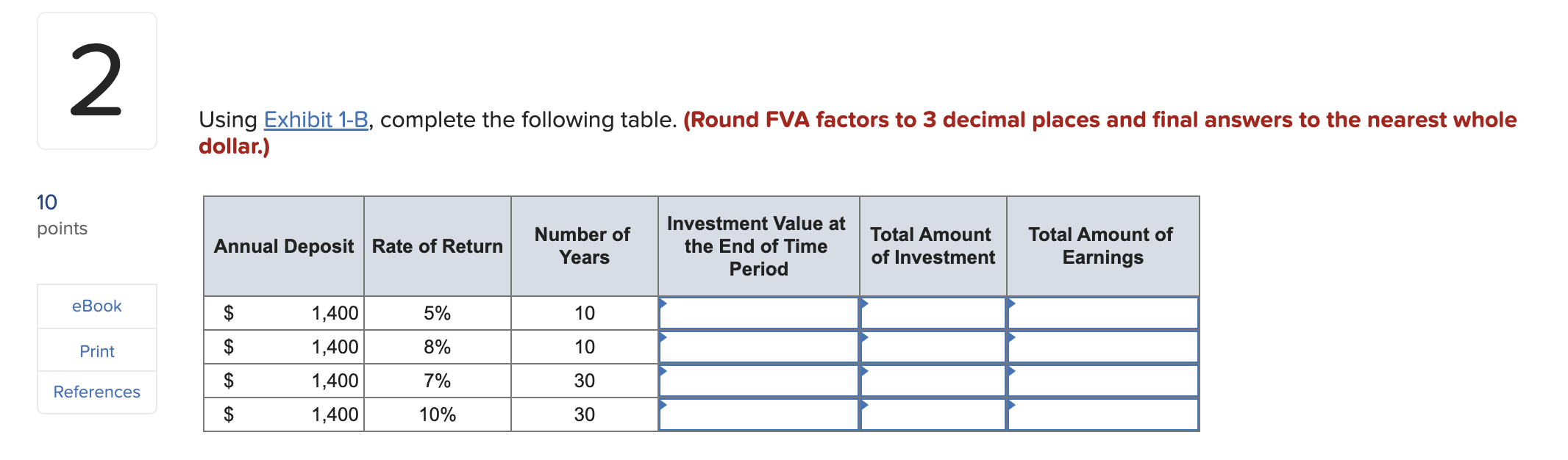Viewport: 1568px width, 460px height.
Task: Click the Investment Value field for the 8% row
Action: [x=758, y=346]
